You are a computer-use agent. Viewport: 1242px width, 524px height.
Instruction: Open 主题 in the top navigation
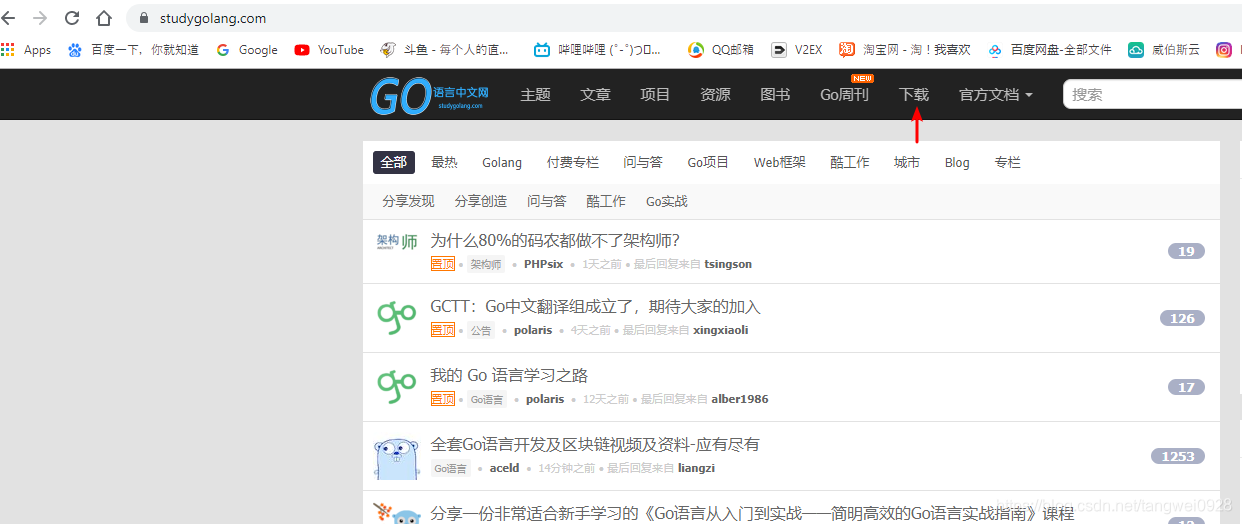[536, 94]
